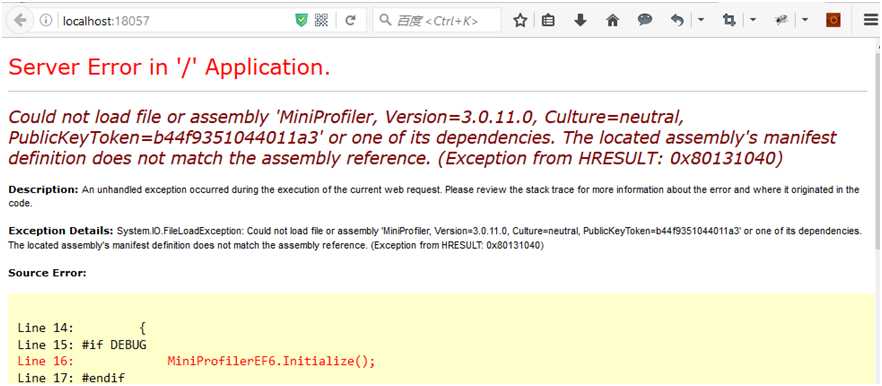Click the 'Line 14:' code line

coord(82,327)
